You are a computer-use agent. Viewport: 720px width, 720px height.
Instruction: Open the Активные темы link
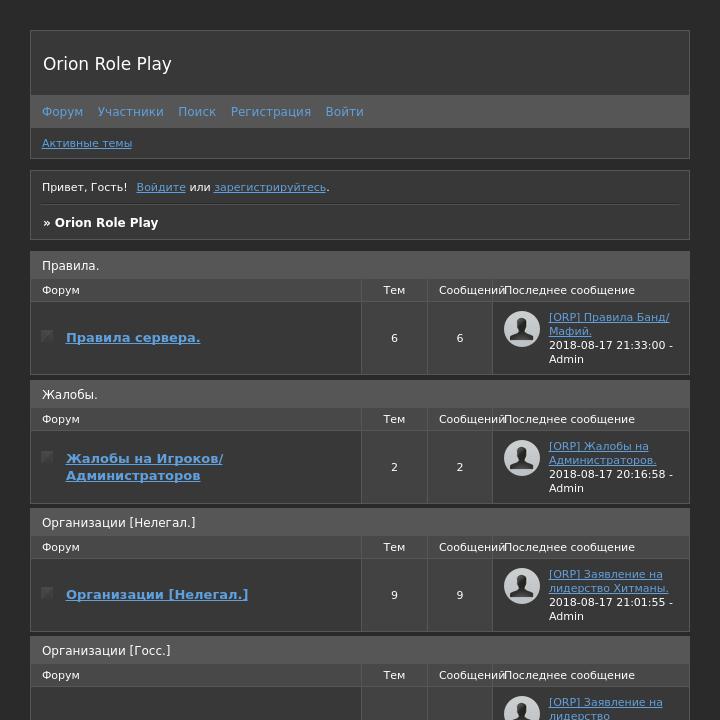tap(87, 143)
